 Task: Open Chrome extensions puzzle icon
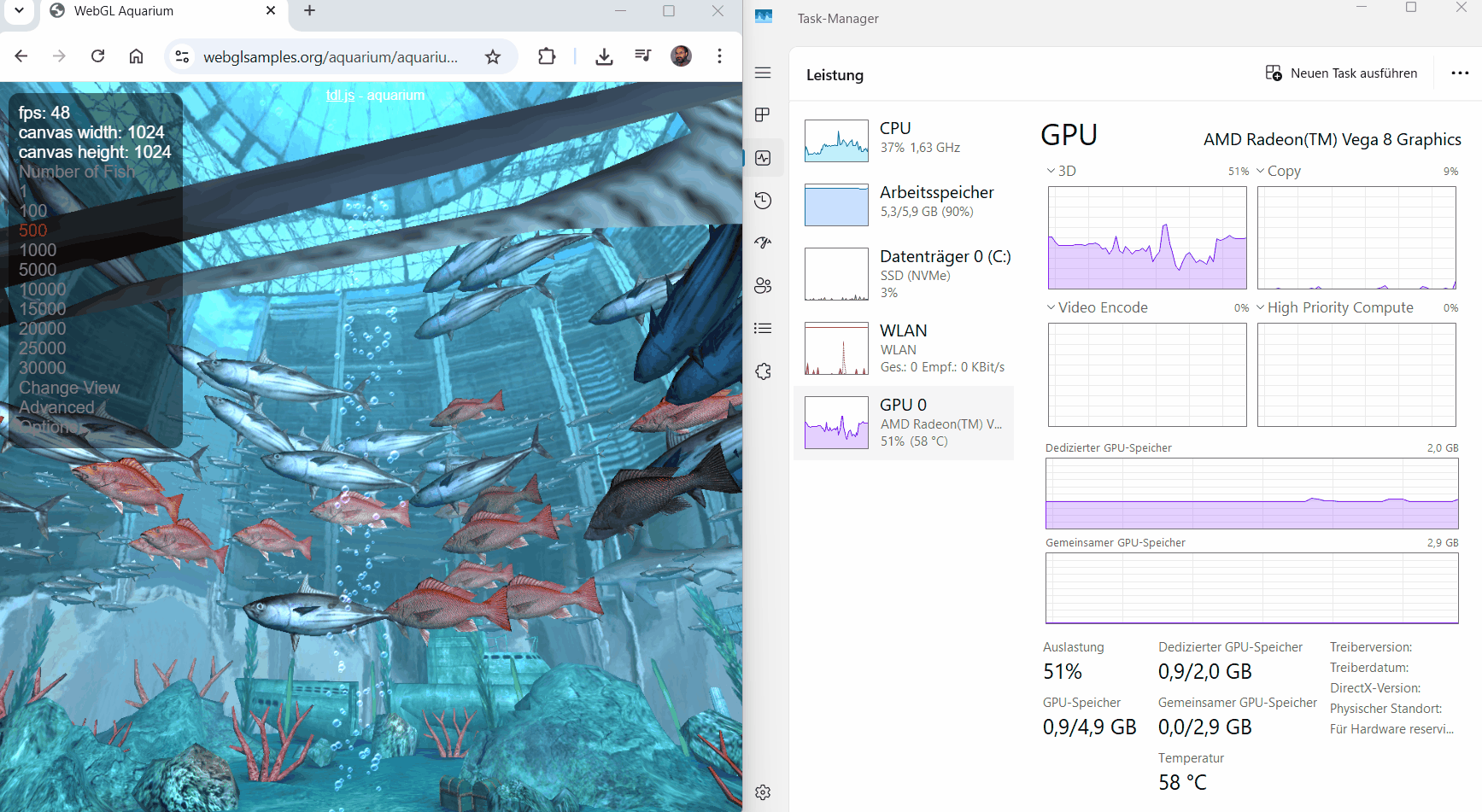tap(547, 57)
